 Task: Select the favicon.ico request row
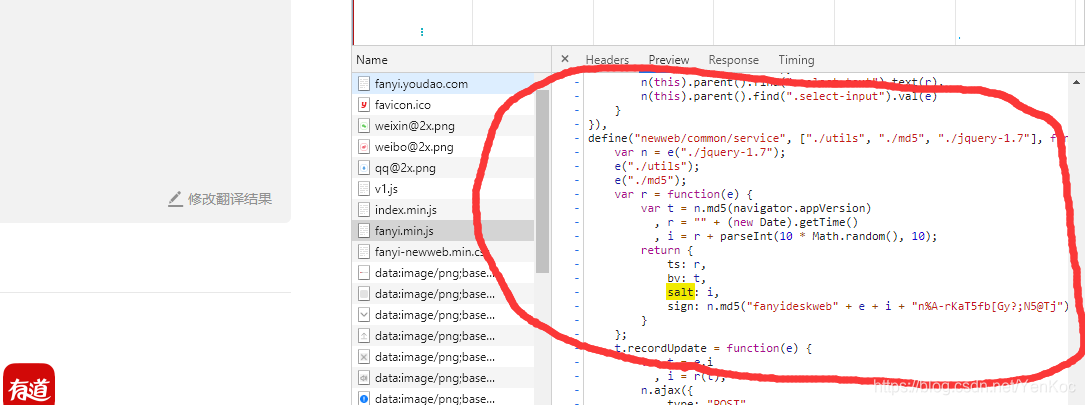[x=443, y=105]
